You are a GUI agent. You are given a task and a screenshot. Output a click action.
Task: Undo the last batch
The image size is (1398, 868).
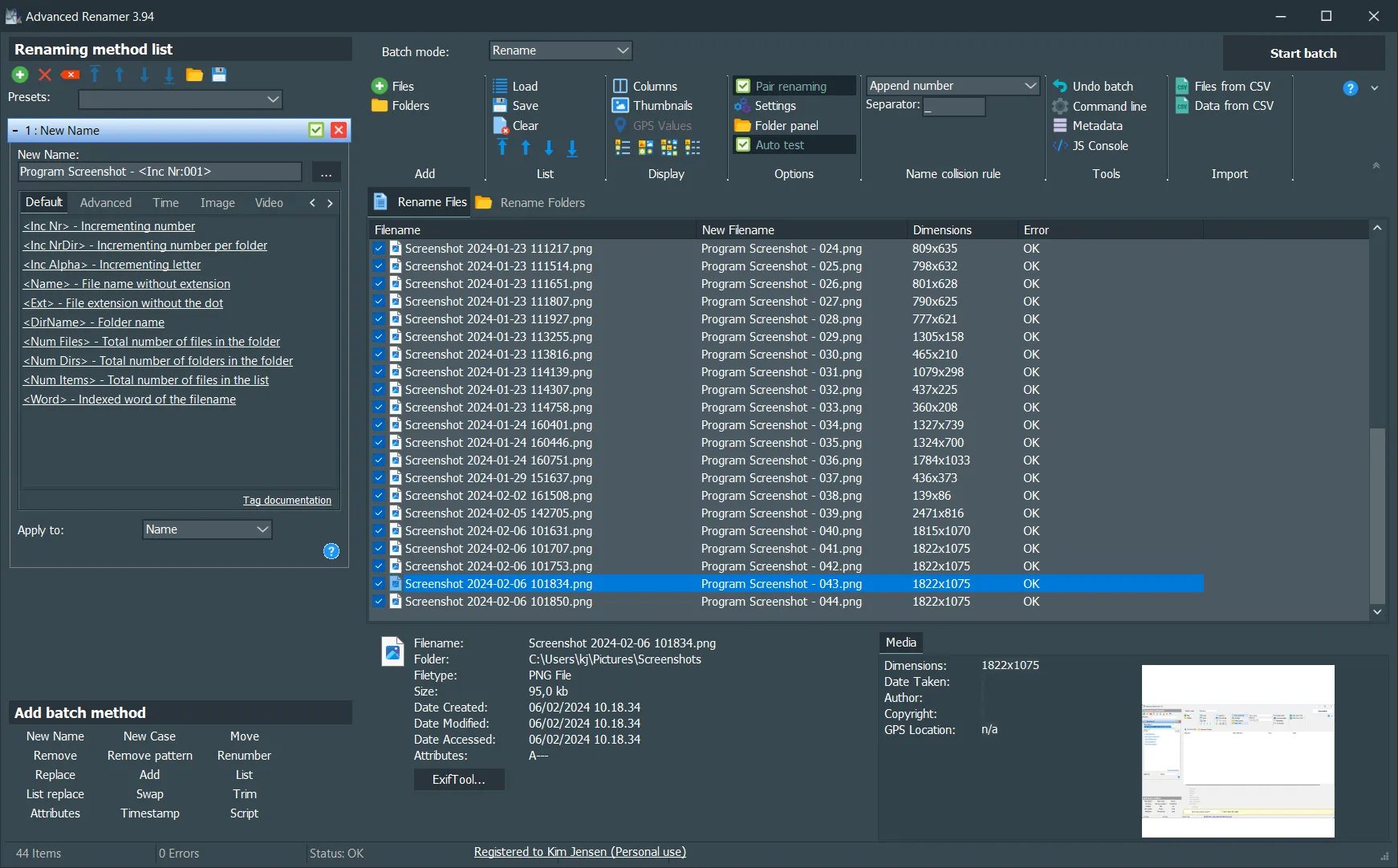[x=1102, y=86]
